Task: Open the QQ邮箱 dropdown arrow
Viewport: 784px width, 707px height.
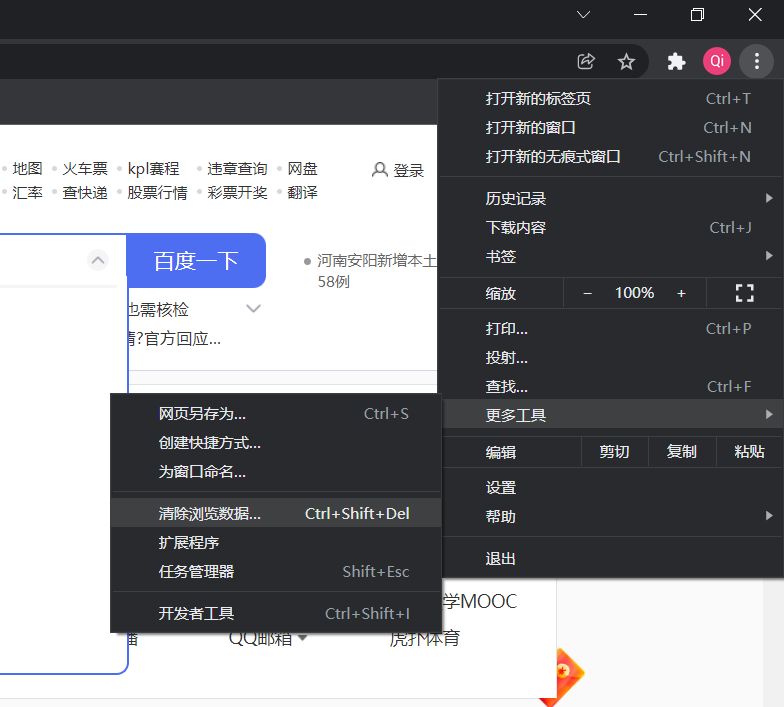Action: 302,638
